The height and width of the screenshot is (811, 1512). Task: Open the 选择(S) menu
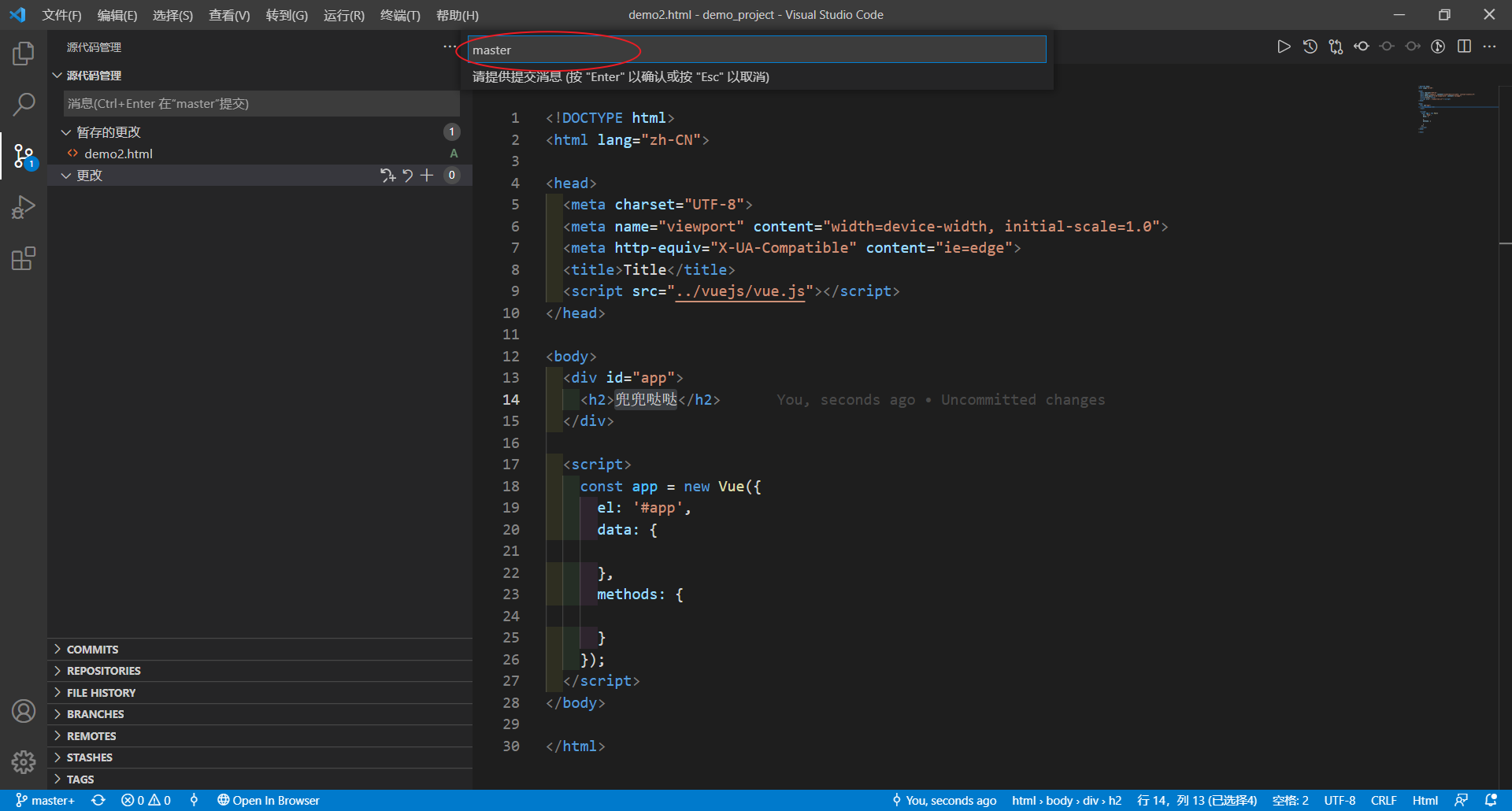(172, 15)
